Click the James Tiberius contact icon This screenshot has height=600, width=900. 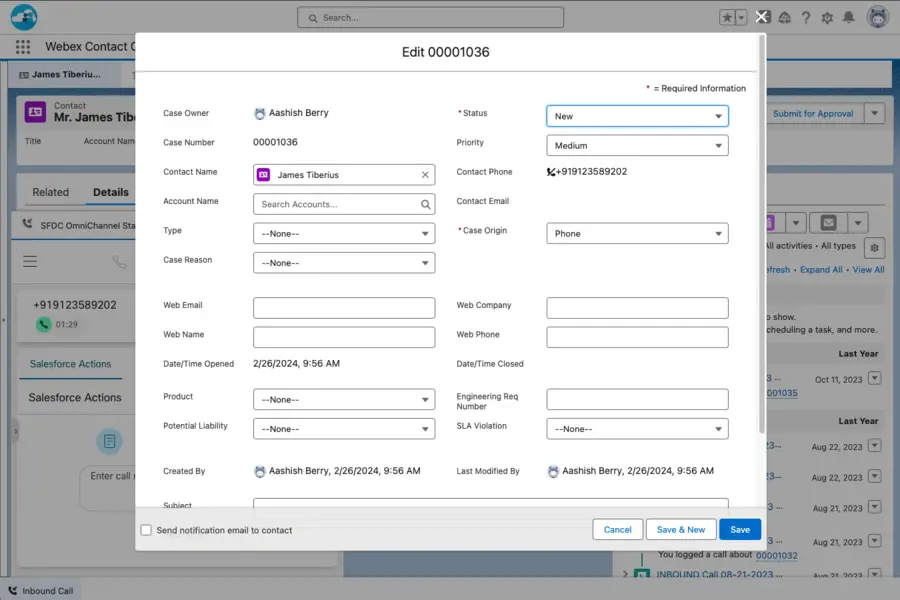[263, 175]
